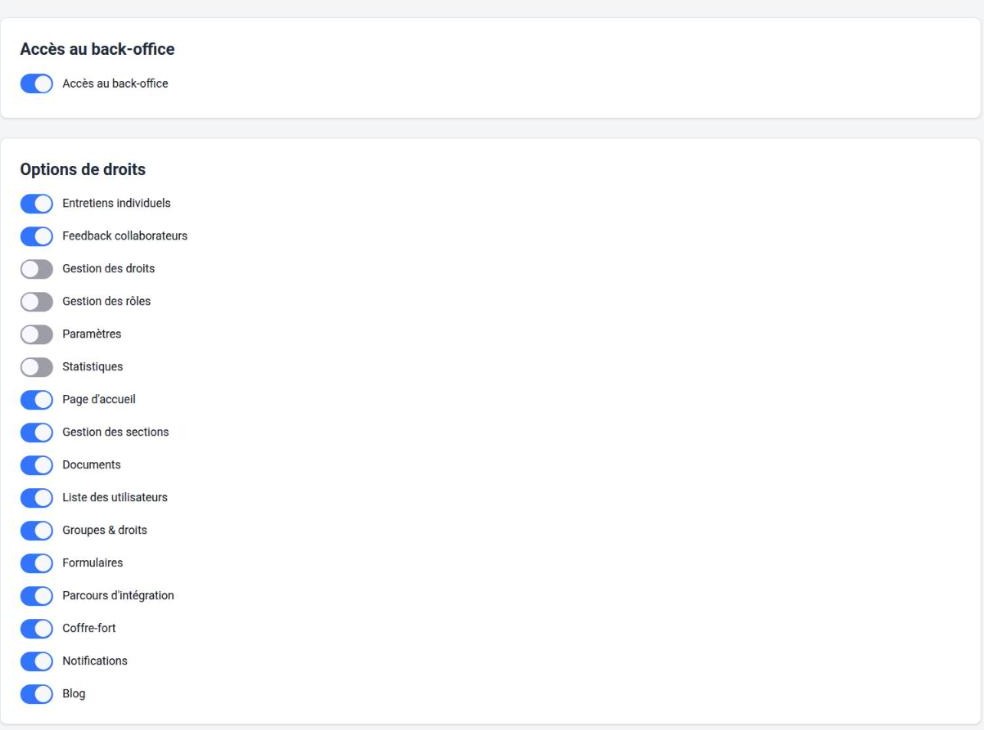
Task: Click the Blog label text
Action: (x=74, y=693)
